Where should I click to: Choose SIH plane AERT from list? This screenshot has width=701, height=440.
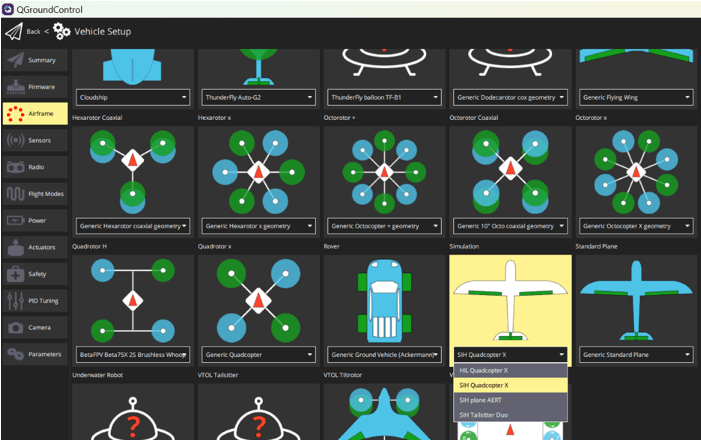pyautogui.click(x=511, y=400)
